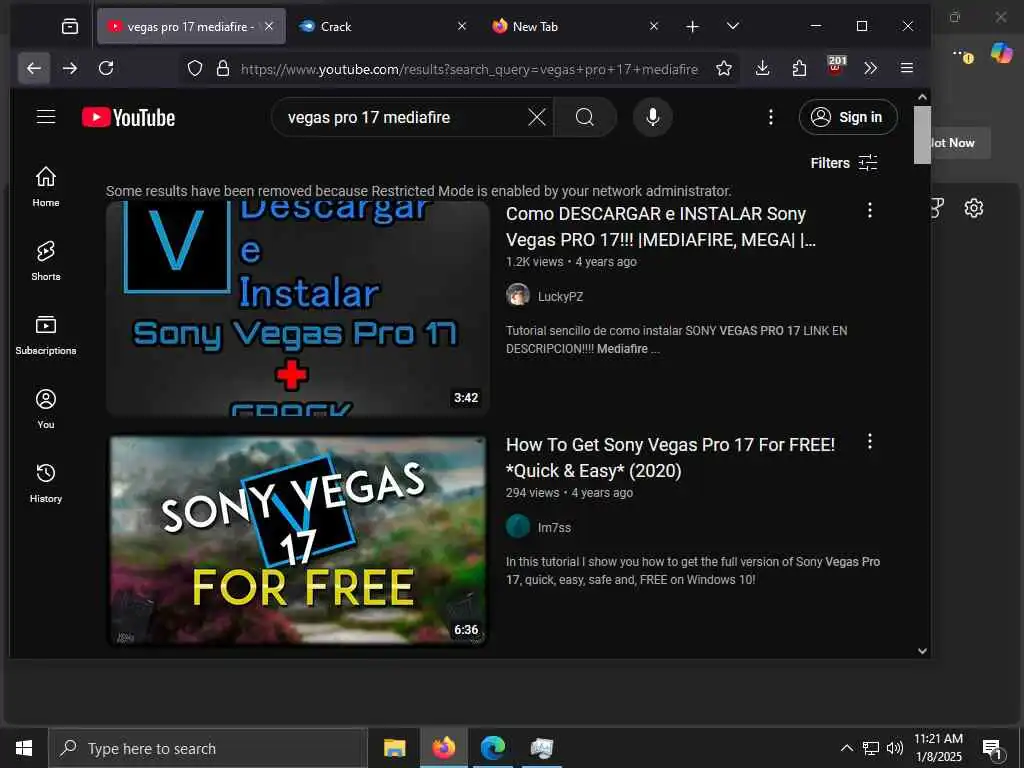Open Firefox downloads panel
This screenshot has width=1024, height=768.
(x=762, y=68)
